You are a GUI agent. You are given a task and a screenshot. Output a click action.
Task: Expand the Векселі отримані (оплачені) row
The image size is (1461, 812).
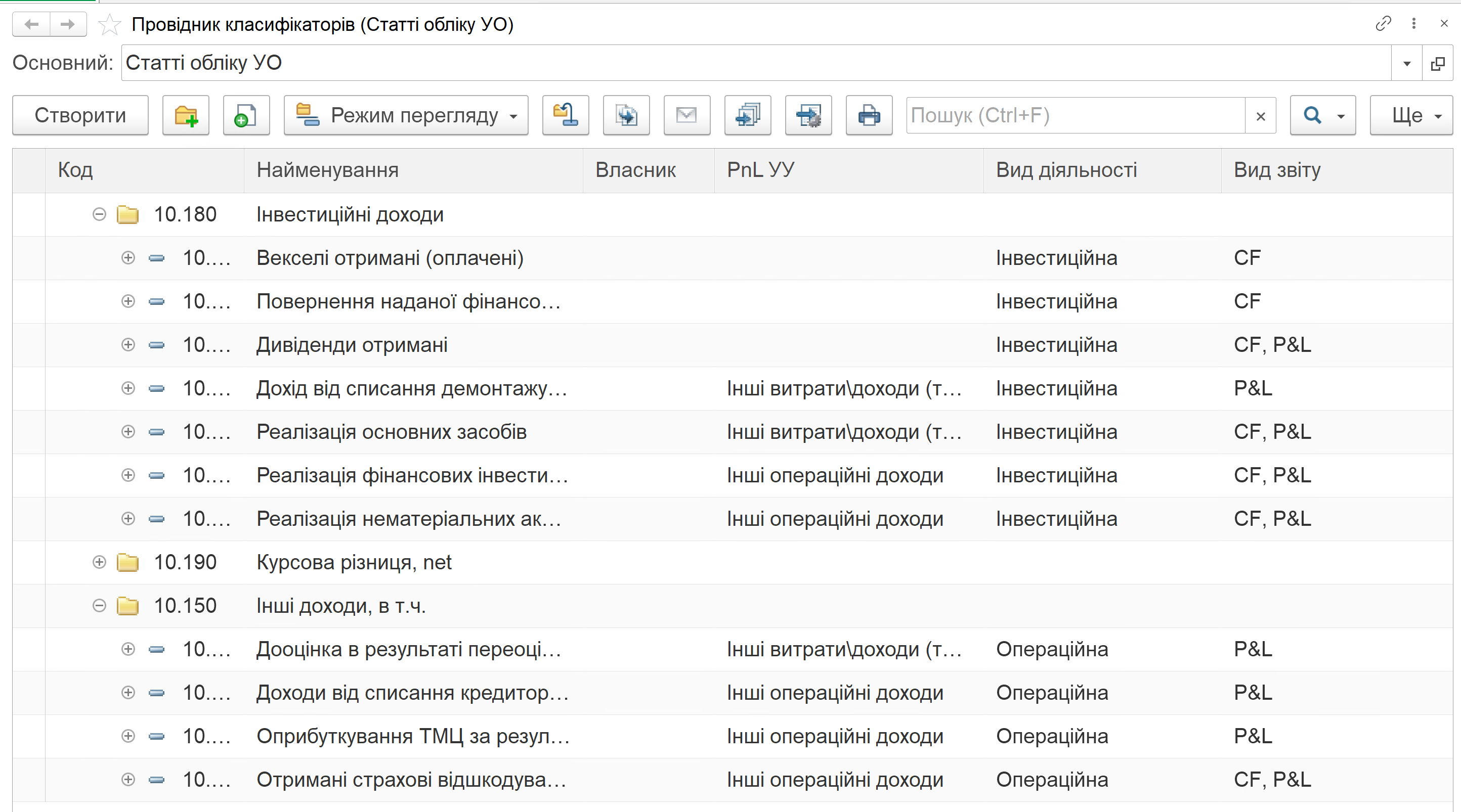click(128, 258)
